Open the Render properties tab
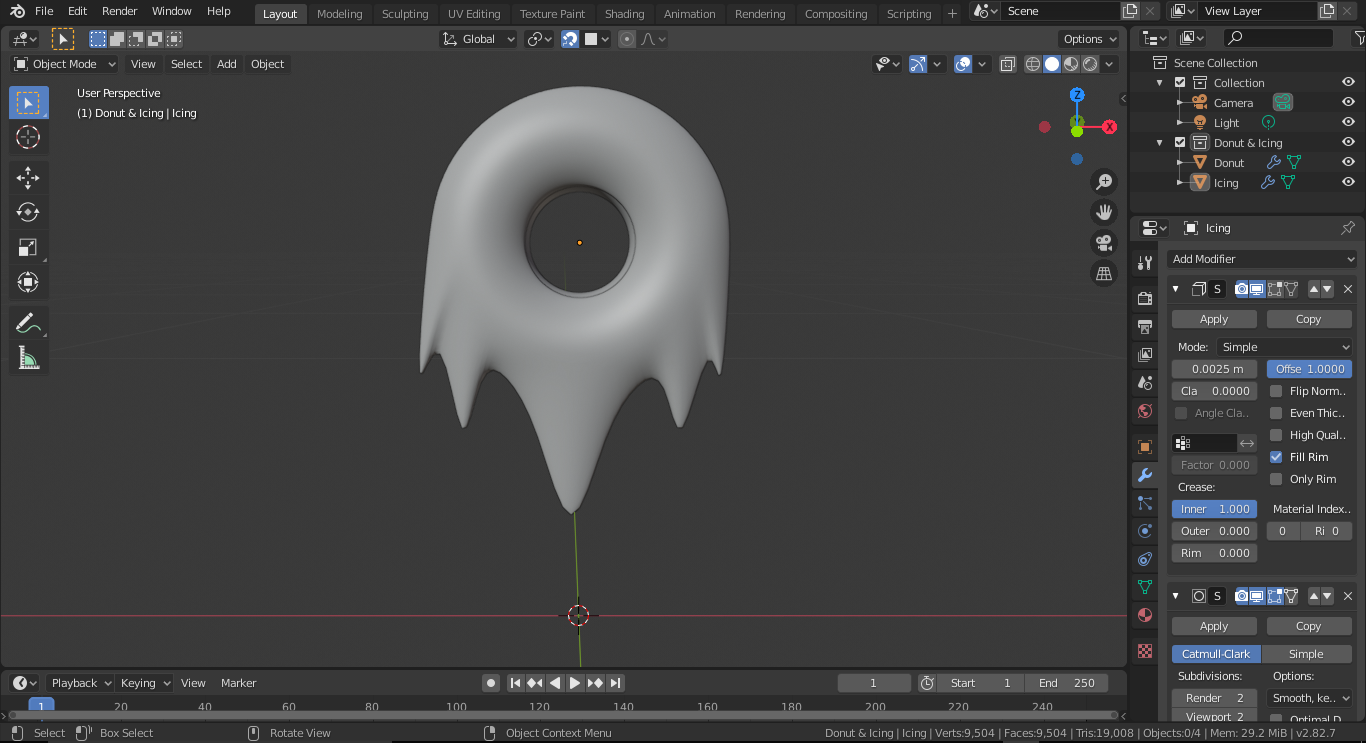1366x743 pixels. coord(1146,298)
